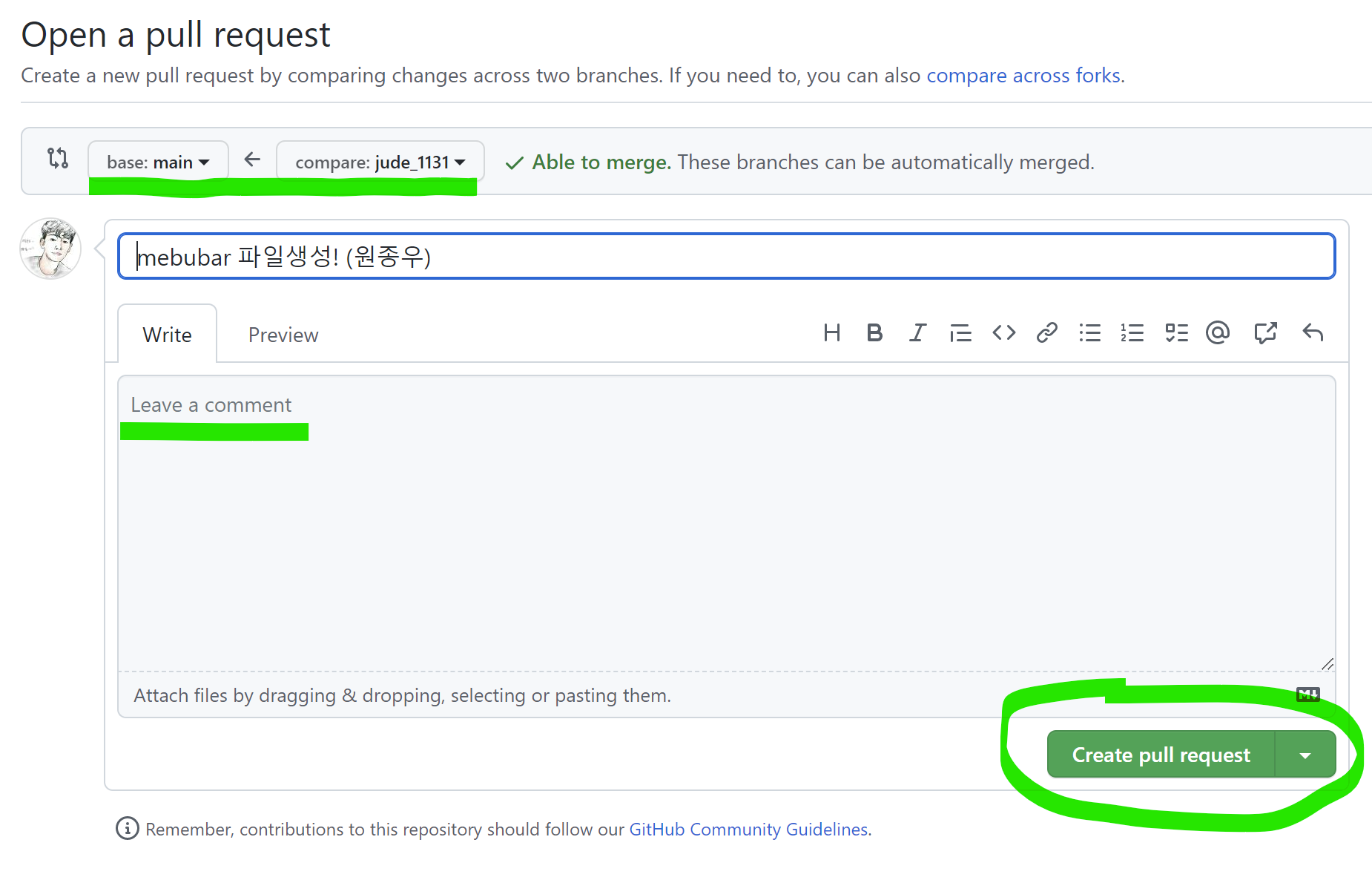Click the Create pull request button
The image size is (1372, 880).
[1161, 755]
